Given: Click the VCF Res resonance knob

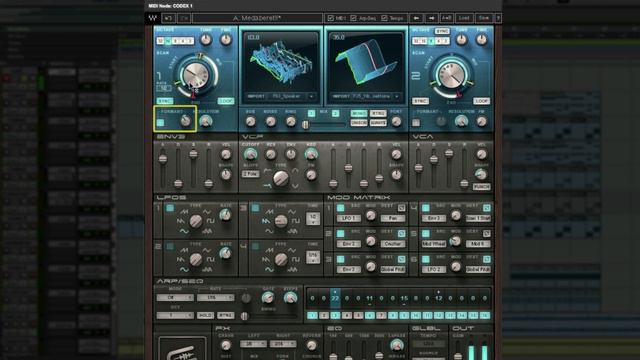Looking at the screenshot, I should tap(271, 154).
